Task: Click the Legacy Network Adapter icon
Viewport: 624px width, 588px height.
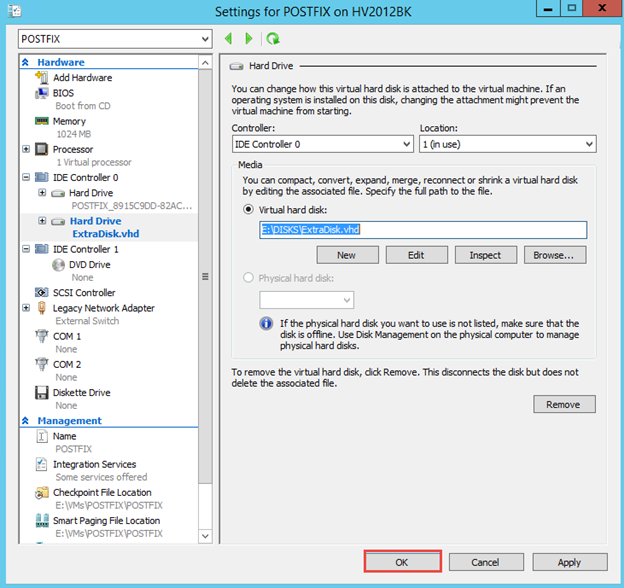Action: 41,308
